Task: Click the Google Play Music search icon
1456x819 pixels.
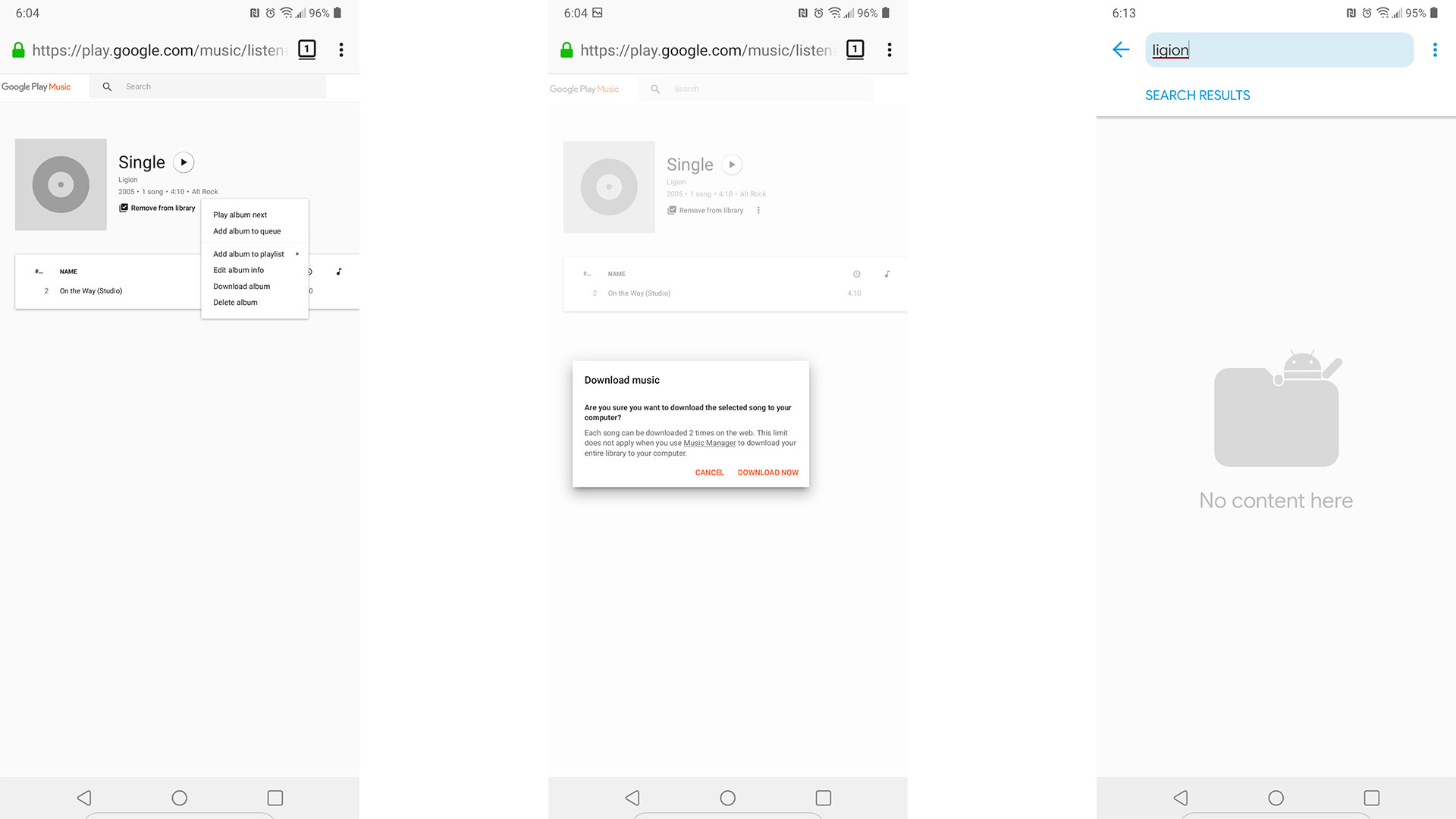Action: pos(106,87)
